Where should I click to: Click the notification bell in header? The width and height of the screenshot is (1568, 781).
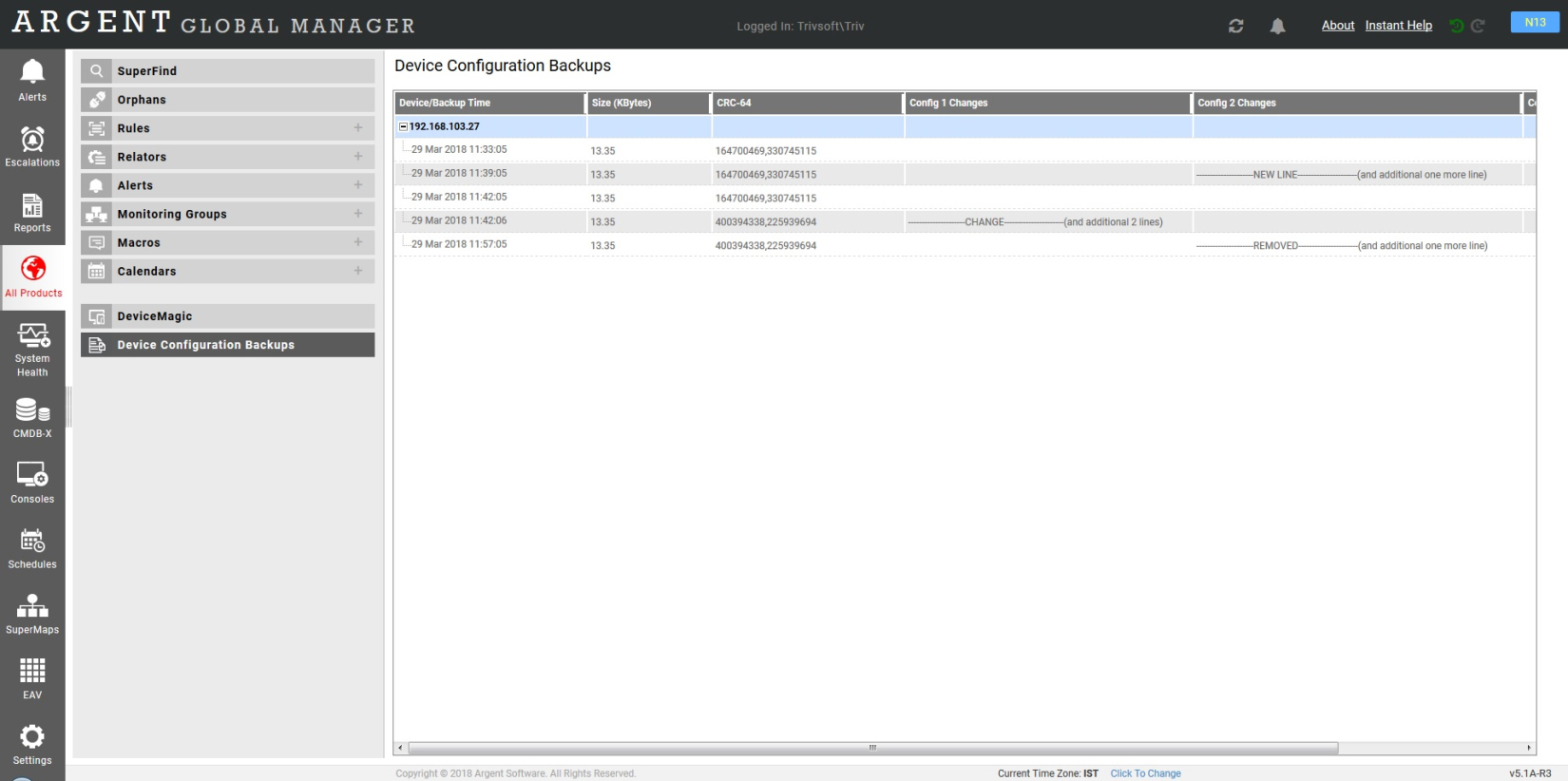coord(1277,26)
